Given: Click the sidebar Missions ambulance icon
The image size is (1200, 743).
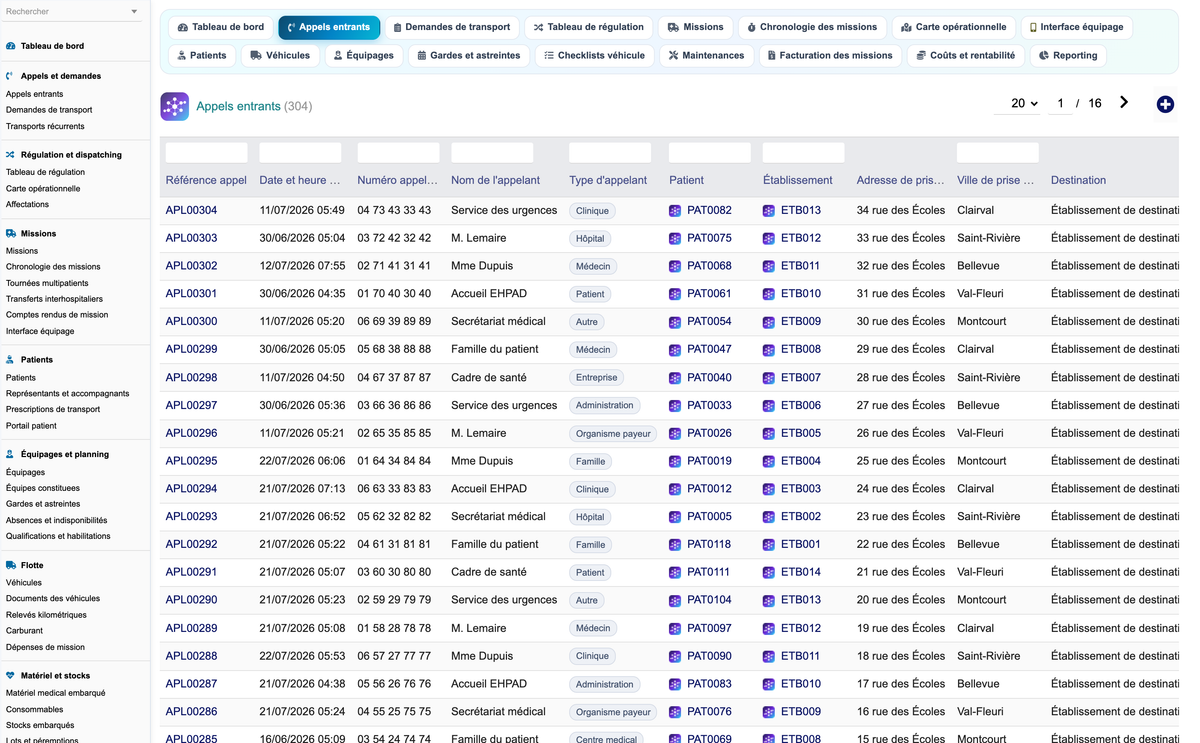Looking at the screenshot, I should 10,234.
